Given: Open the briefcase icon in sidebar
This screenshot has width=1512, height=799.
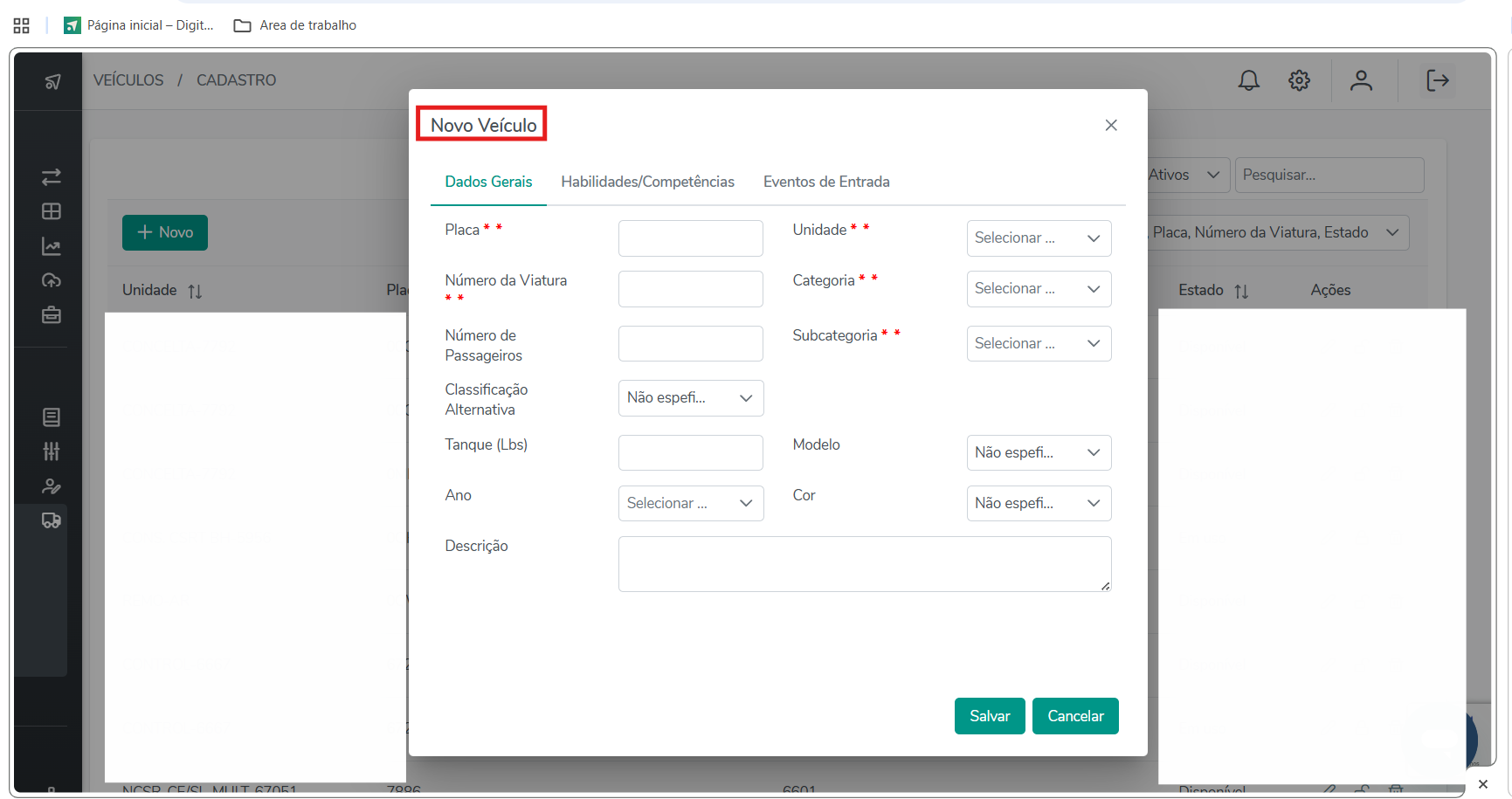Looking at the screenshot, I should click(x=52, y=314).
